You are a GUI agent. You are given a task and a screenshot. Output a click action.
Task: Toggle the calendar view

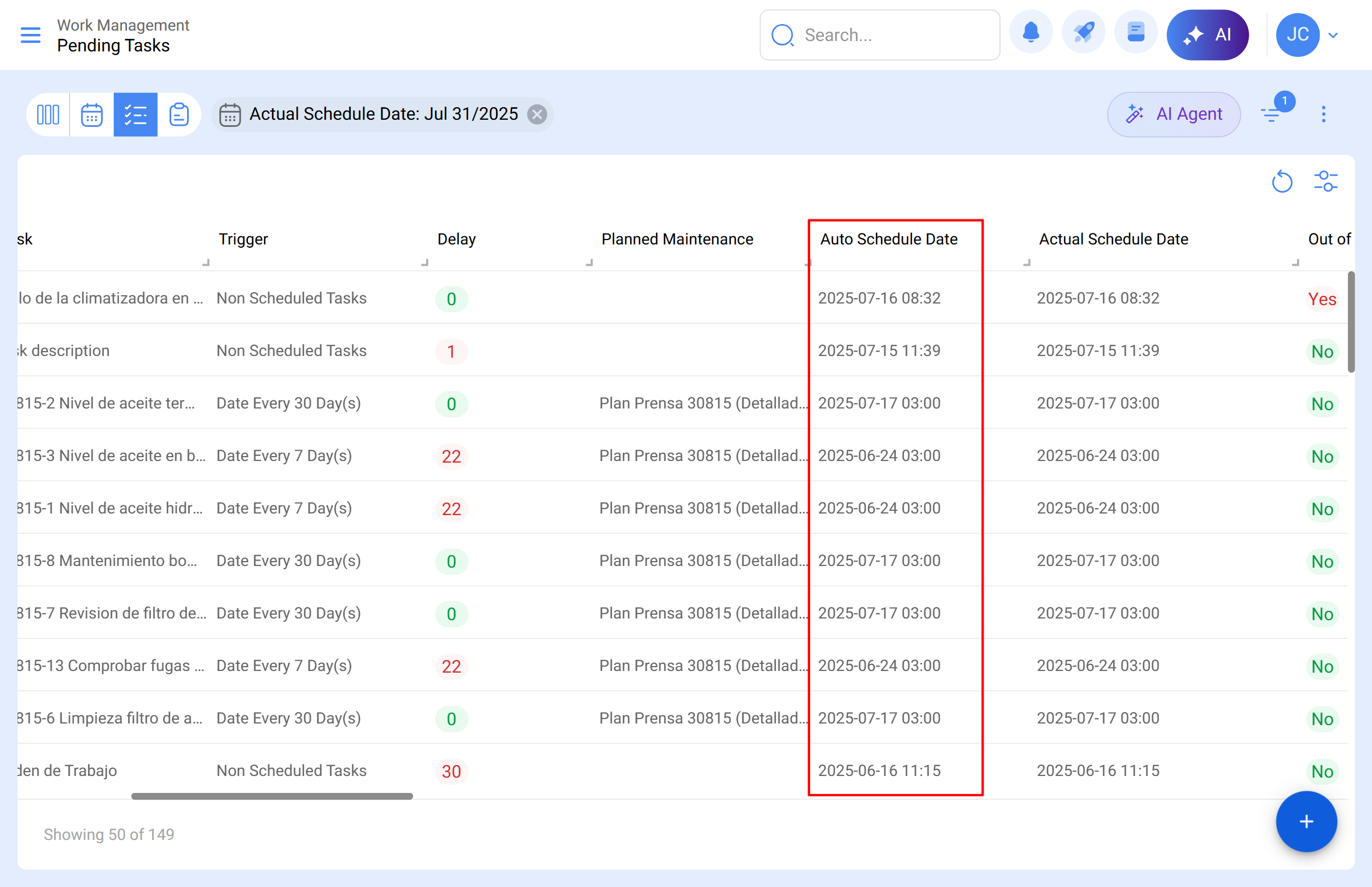(x=92, y=114)
